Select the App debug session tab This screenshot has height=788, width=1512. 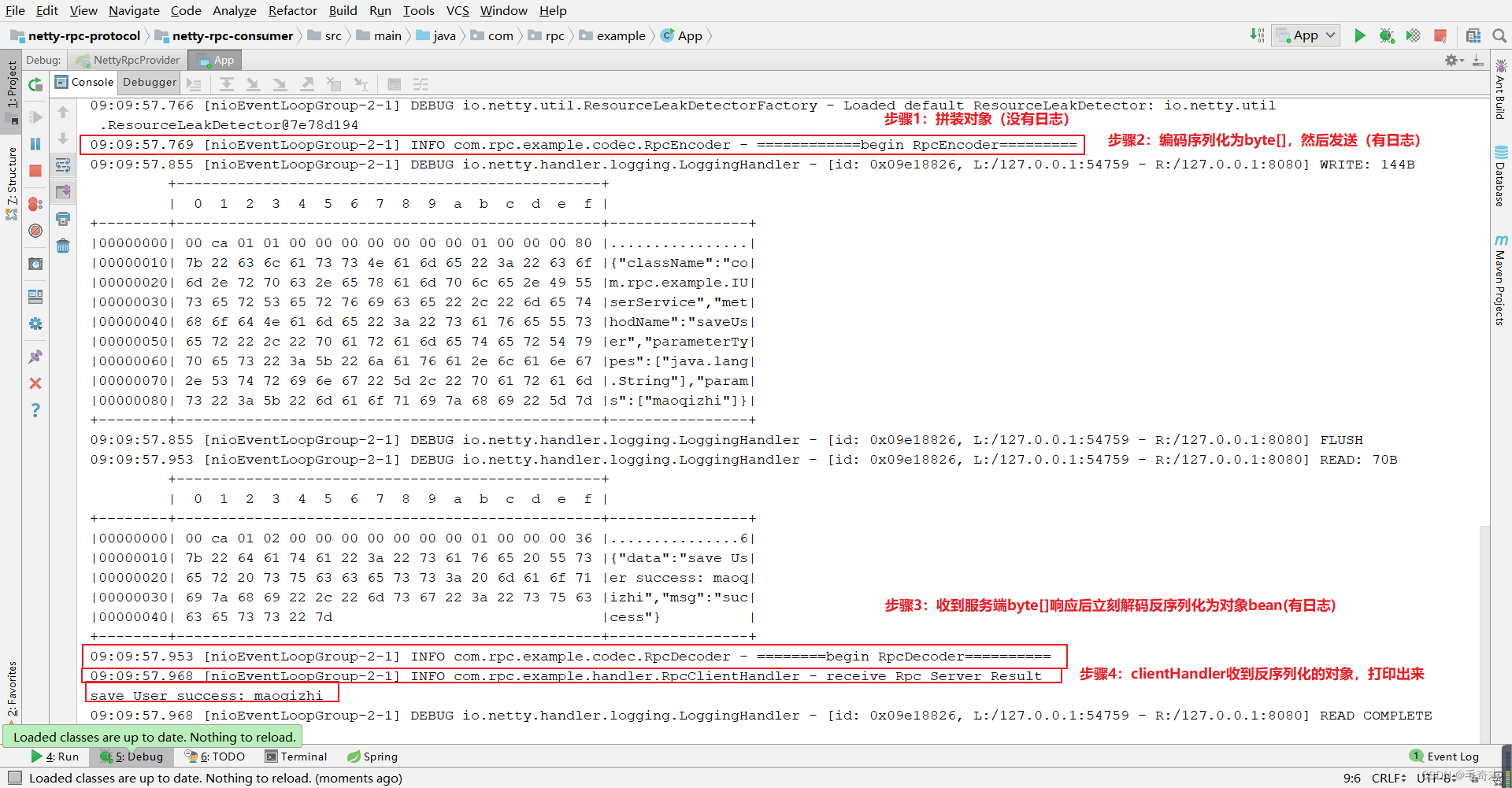pyautogui.click(x=216, y=60)
